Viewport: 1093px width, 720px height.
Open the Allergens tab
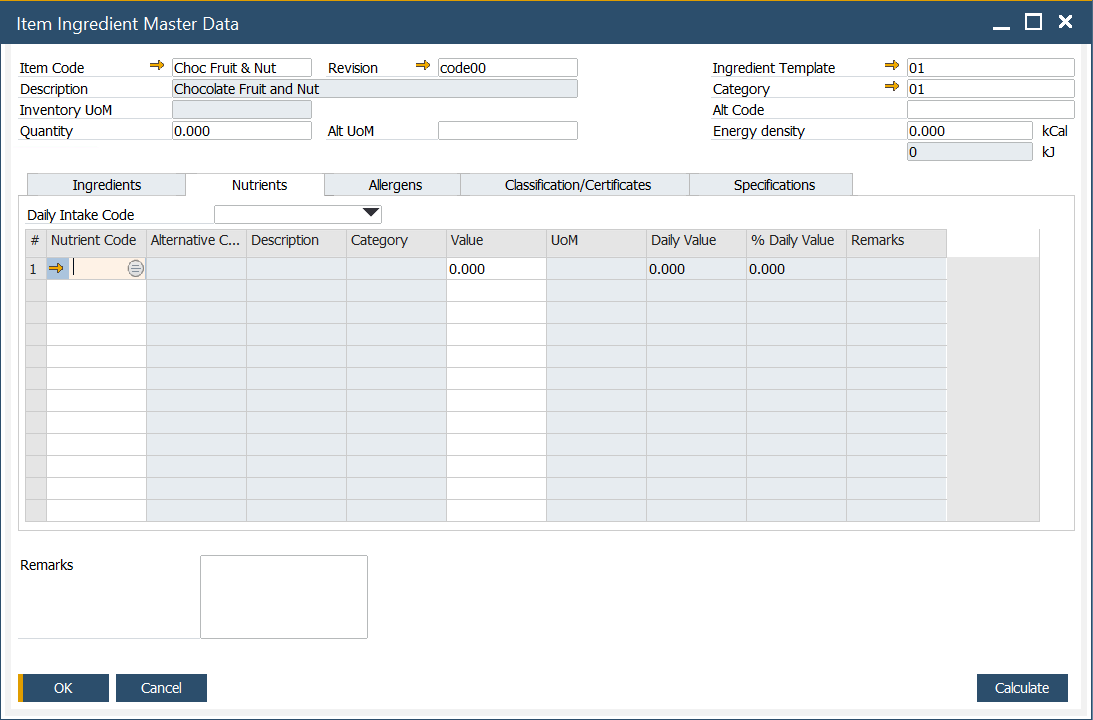(x=395, y=185)
